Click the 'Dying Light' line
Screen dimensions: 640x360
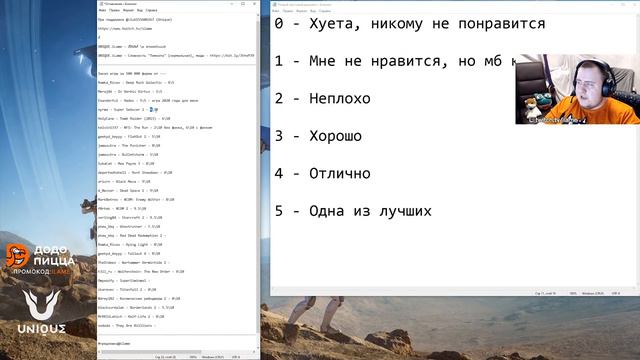[x=130, y=244]
